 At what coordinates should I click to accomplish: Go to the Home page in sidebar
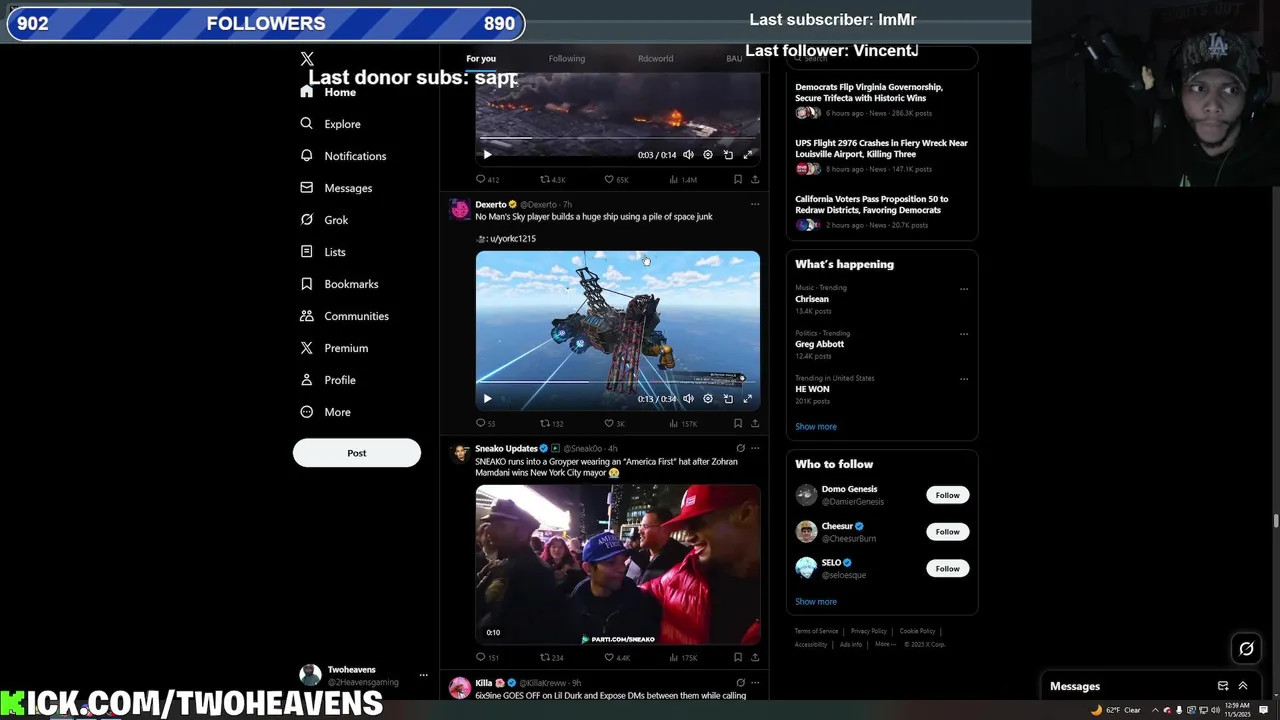click(328, 92)
